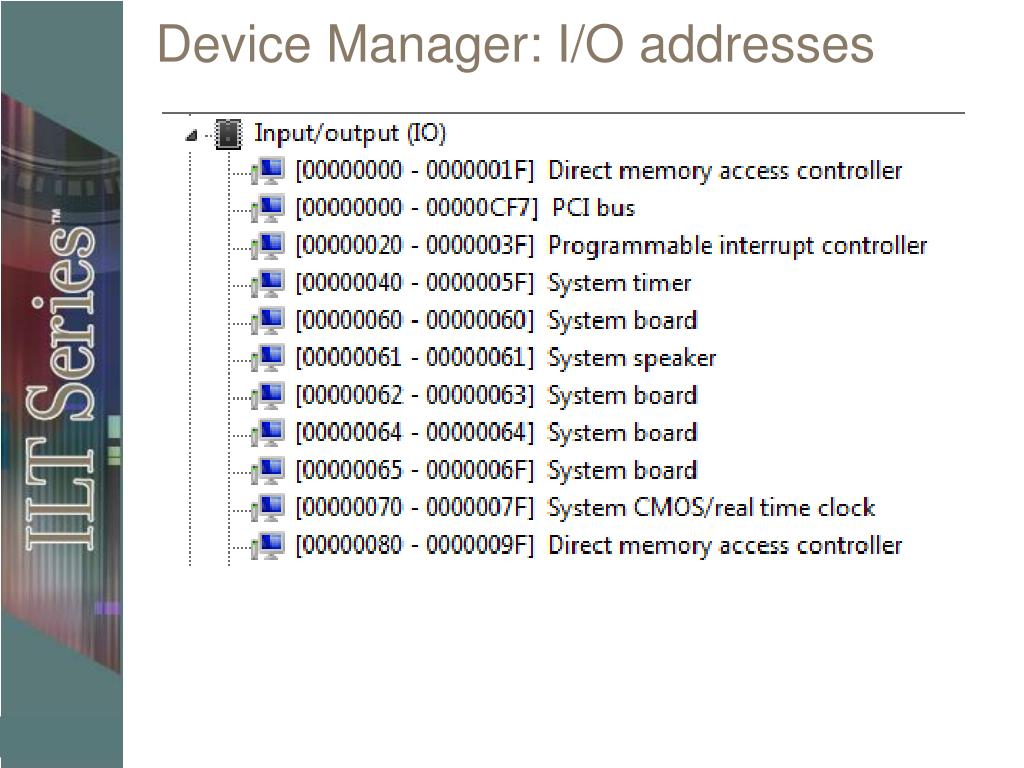Select System board at 00000062-00000063
Screen dimensions: 1024x768
(x=496, y=396)
